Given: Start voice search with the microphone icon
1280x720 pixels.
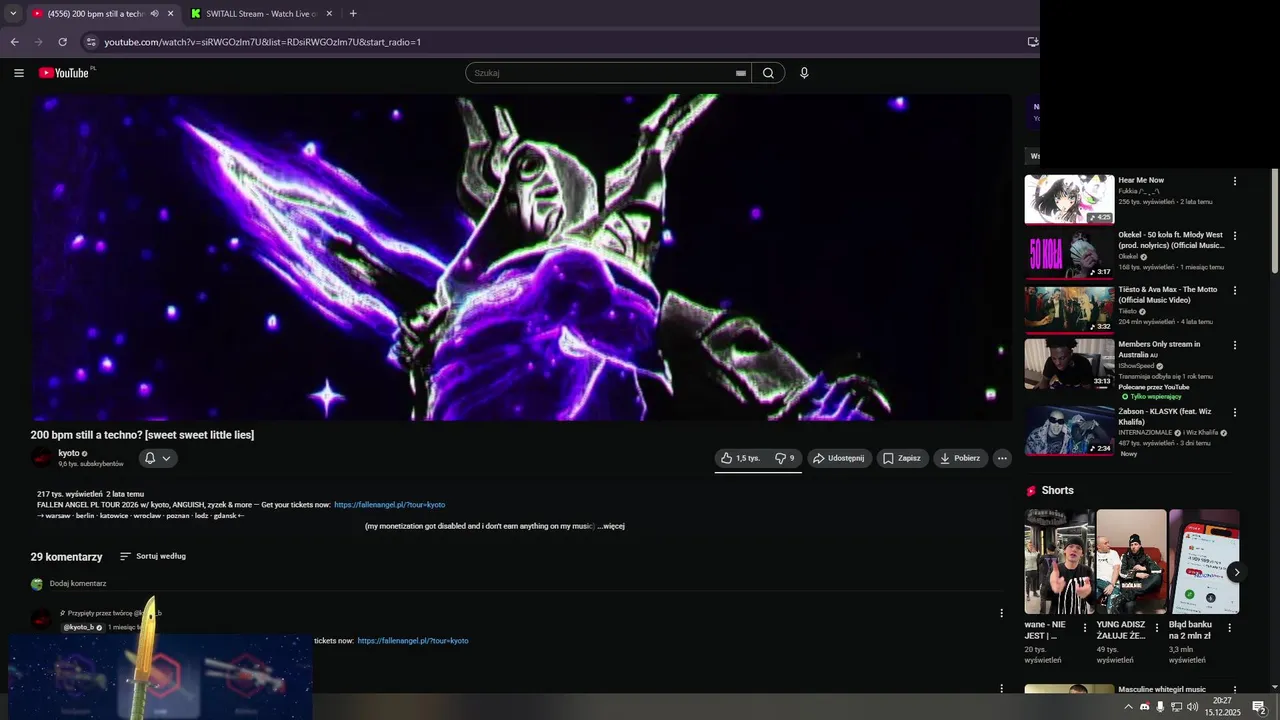Looking at the screenshot, I should [804, 73].
